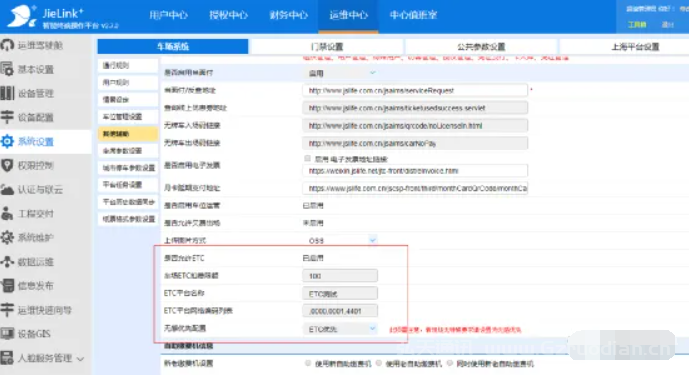The height and width of the screenshot is (375, 689).
Task: Open the 运维中心 top menu
Action: click(x=348, y=15)
